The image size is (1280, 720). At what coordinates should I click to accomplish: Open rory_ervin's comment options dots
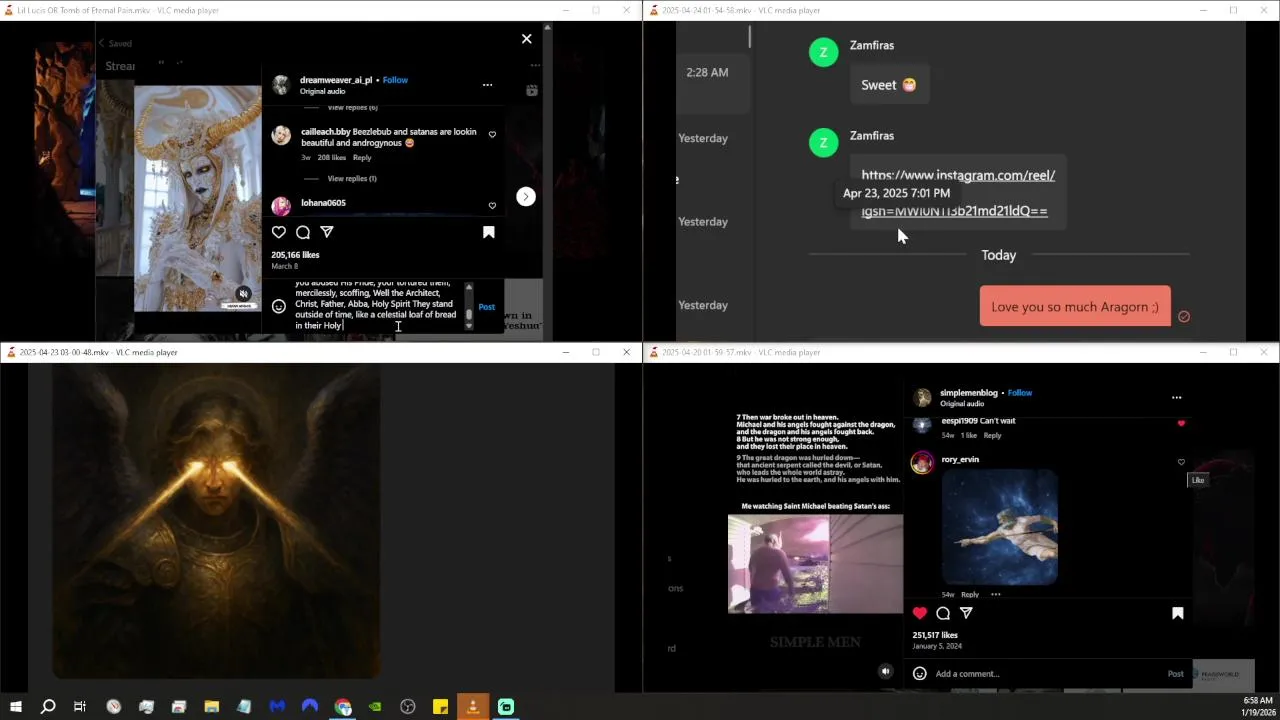995,595
